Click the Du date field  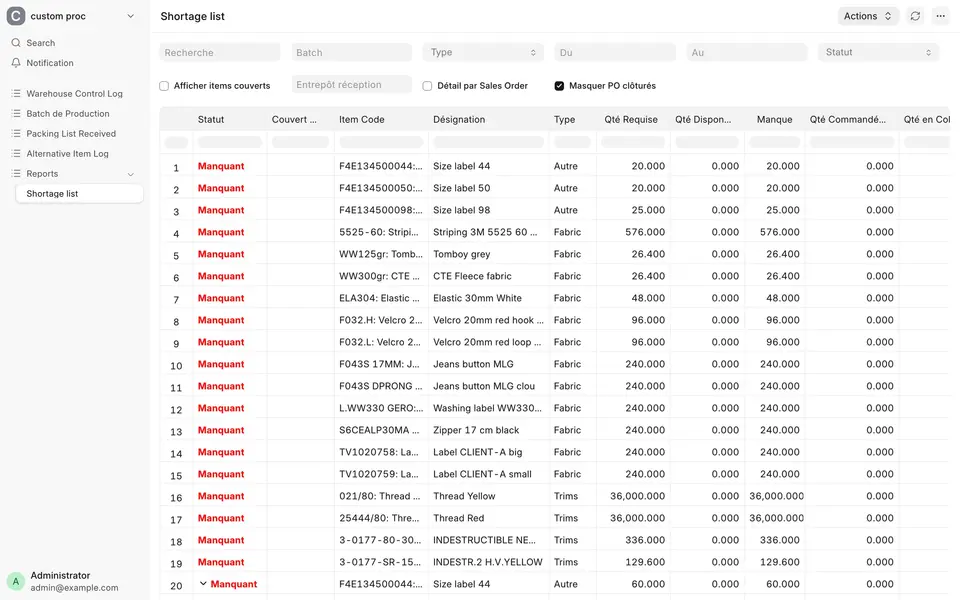[615, 53]
